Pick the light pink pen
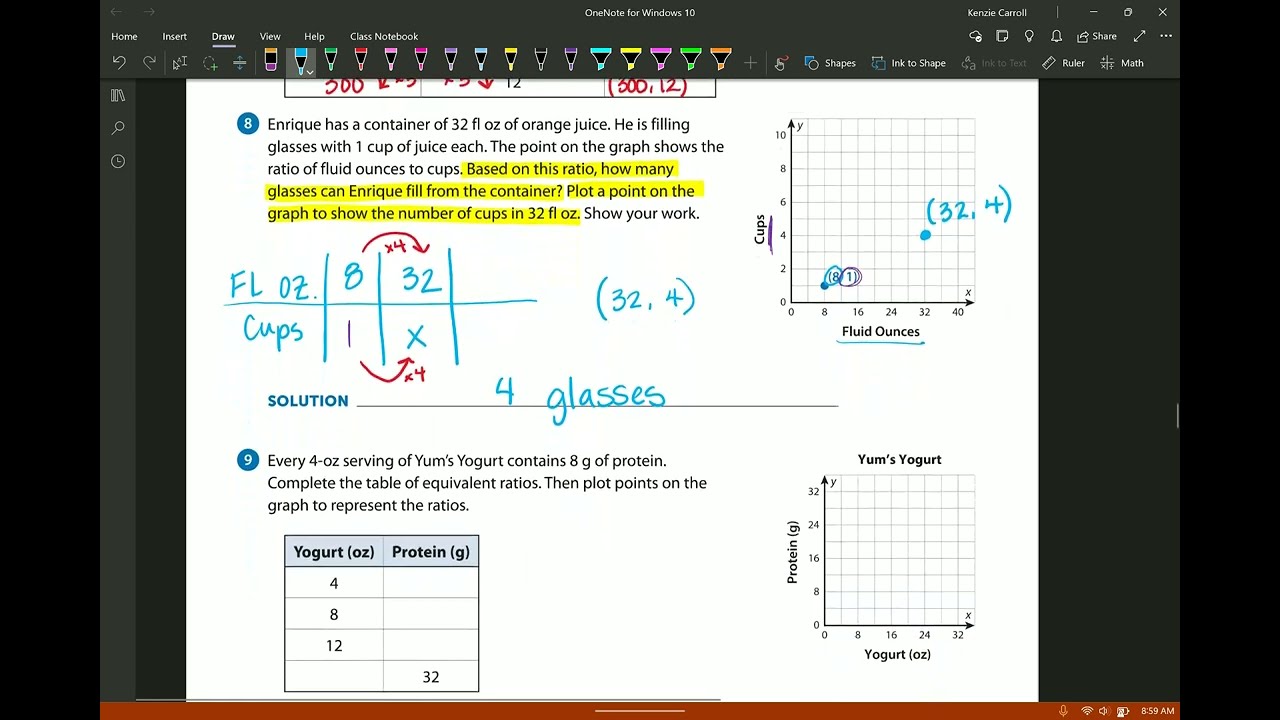The height and width of the screenshot is (720, 1280). pos(391,61)
